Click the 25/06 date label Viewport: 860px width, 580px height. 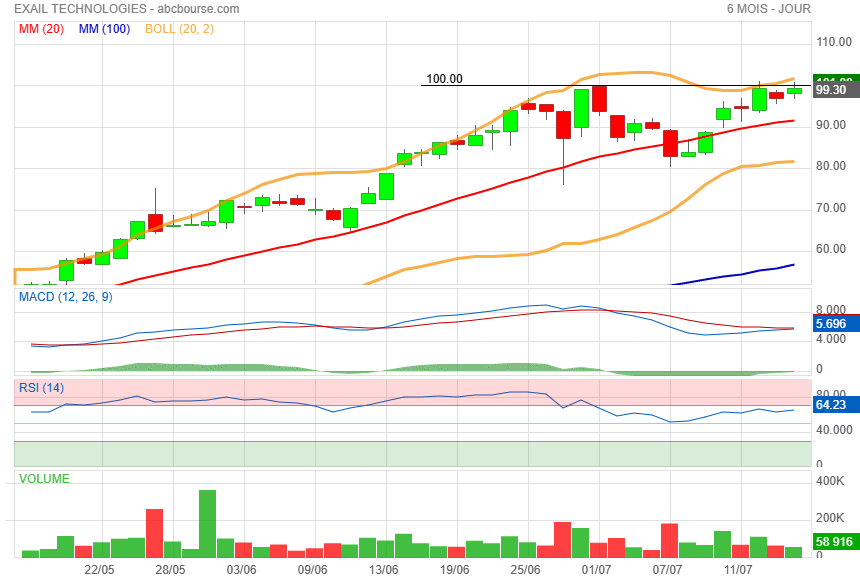pos(525,570)
